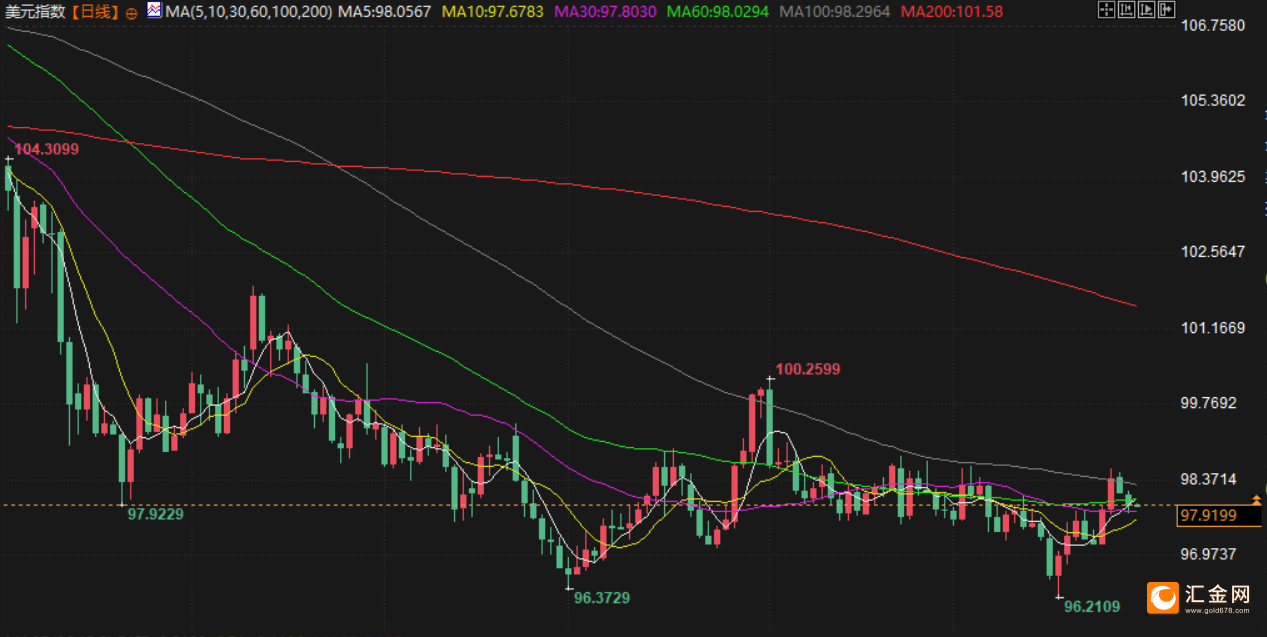The width and height of the screenshot is (1267, 637).
Task: Click the 102.5647 price axis label
Action: [1214, 251]
